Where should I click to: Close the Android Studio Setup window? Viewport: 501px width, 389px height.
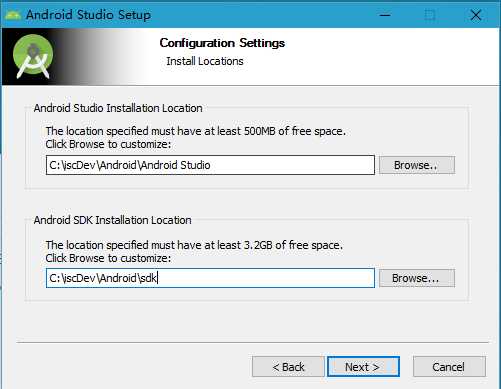coord(476,15)
